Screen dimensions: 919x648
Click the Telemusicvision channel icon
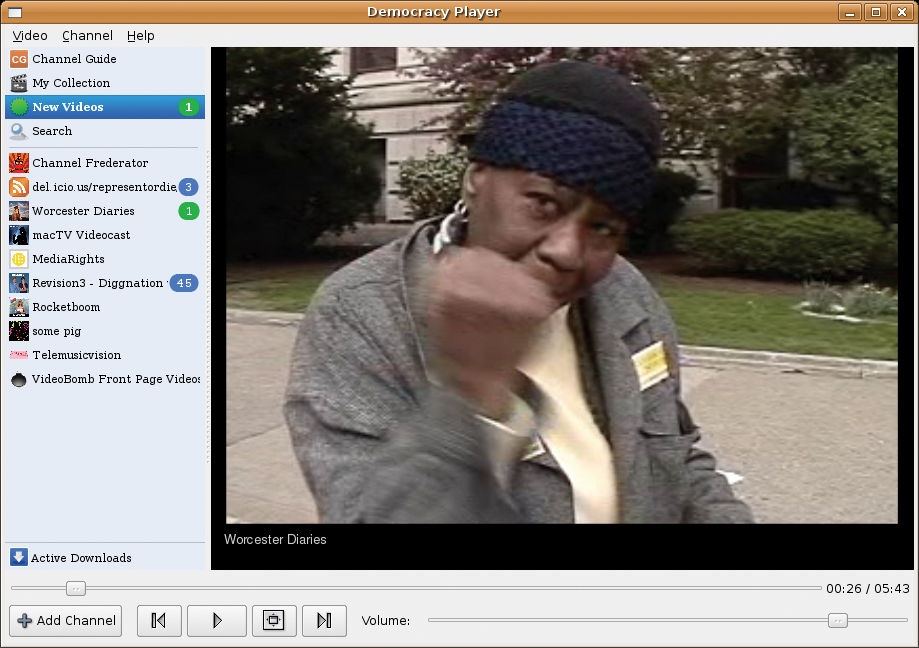point(19,354)
